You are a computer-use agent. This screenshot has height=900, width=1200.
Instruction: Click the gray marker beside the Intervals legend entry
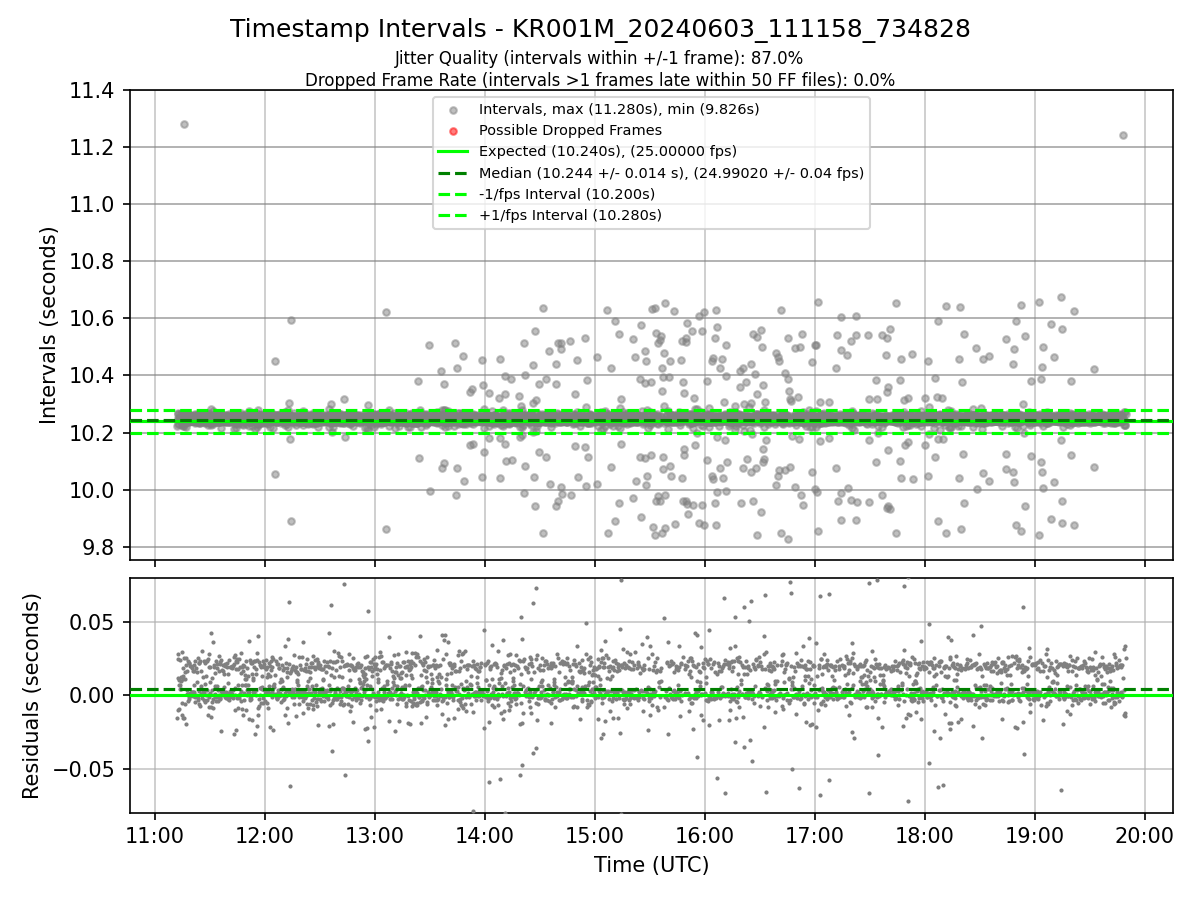(x=454, y=110)
